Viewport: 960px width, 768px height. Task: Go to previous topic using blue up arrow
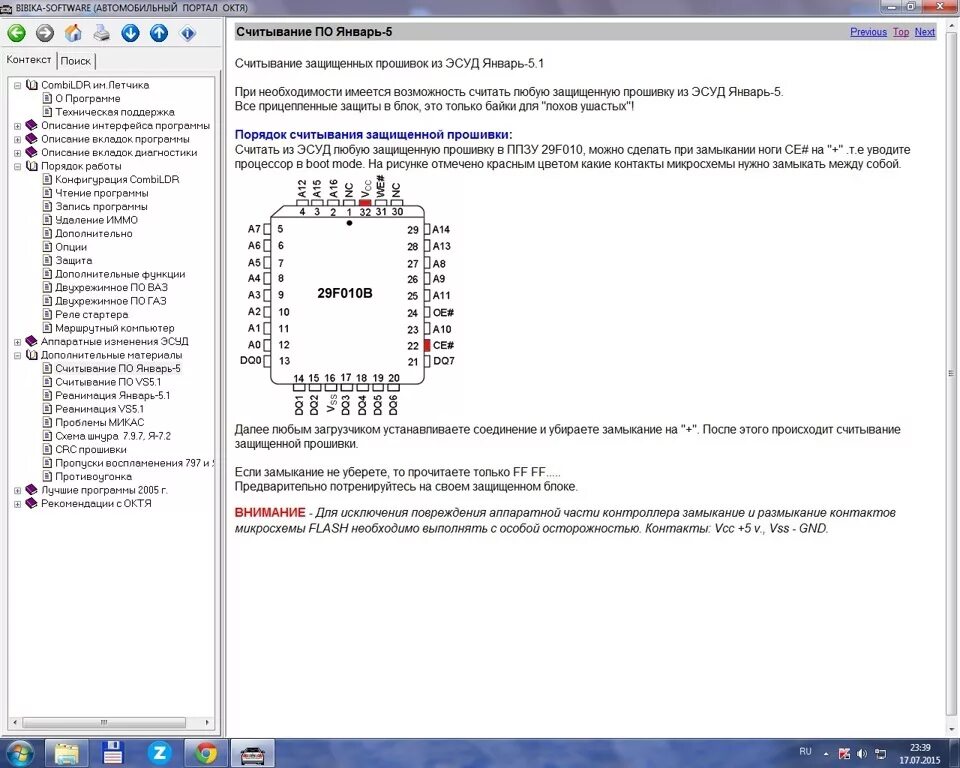[x=159, y=32]
